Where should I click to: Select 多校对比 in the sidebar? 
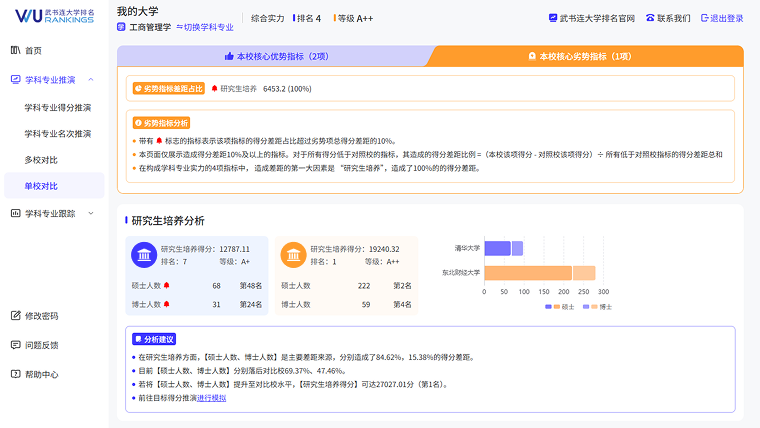pos(41,160)
